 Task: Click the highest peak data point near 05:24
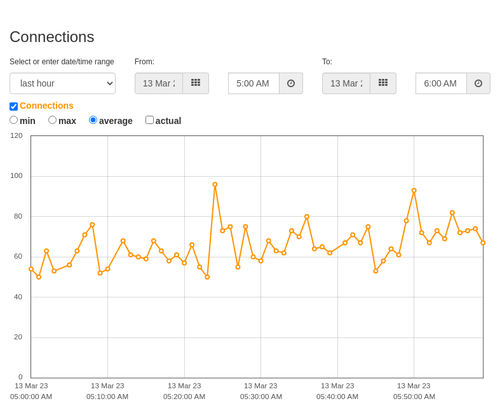215,184
